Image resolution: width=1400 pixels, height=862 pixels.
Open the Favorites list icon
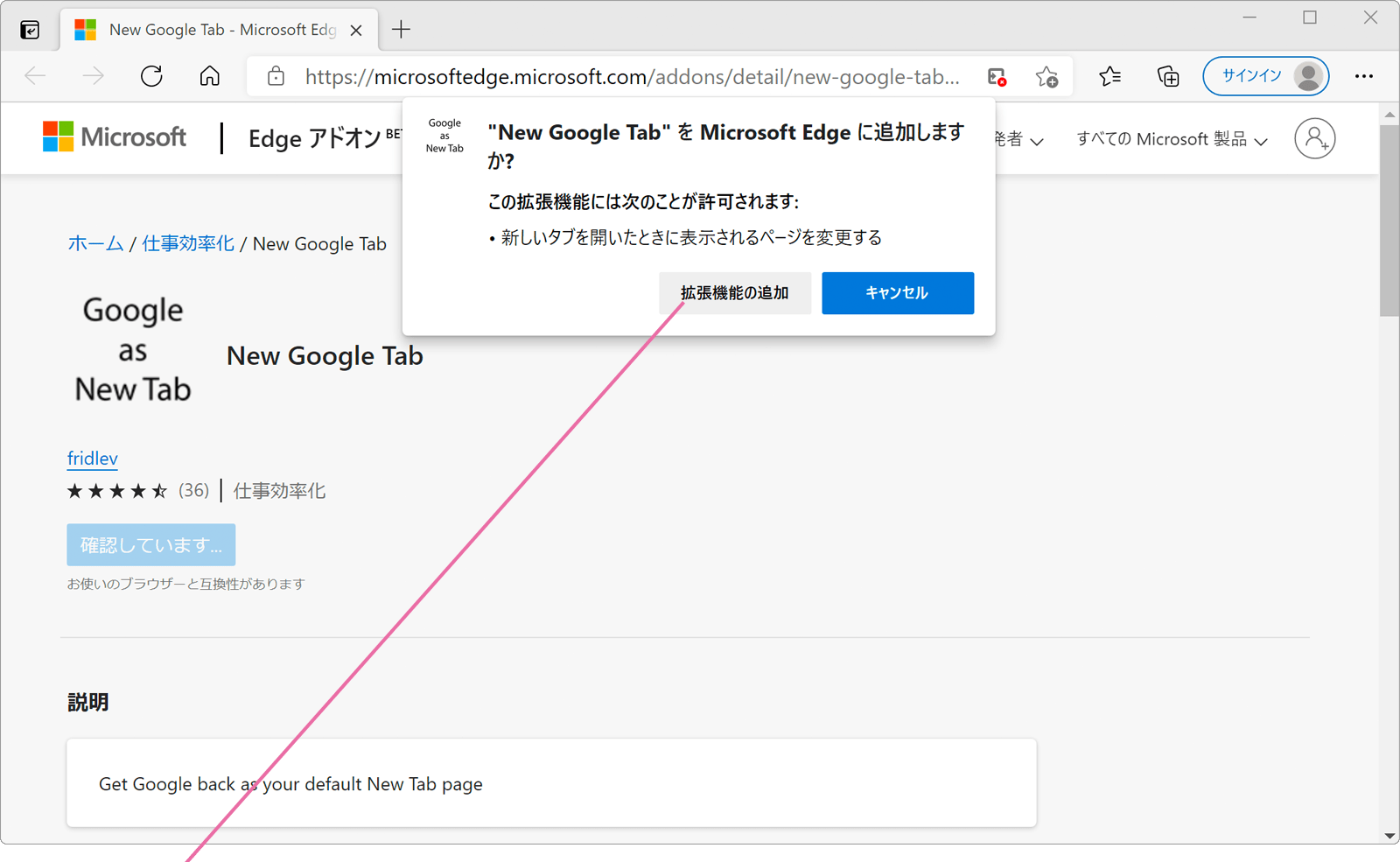point(1110,76)
